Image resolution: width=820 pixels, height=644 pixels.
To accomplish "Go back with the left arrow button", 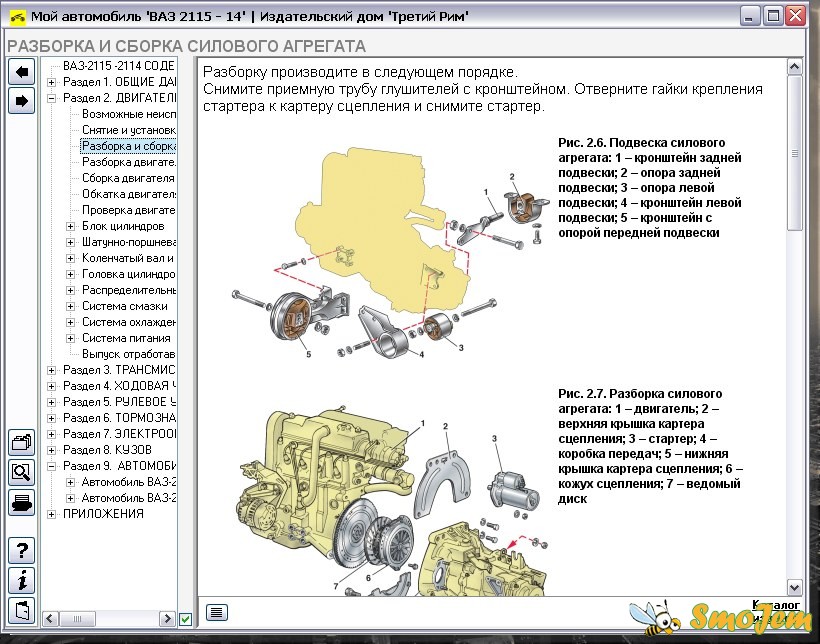I will coord(21,72).
